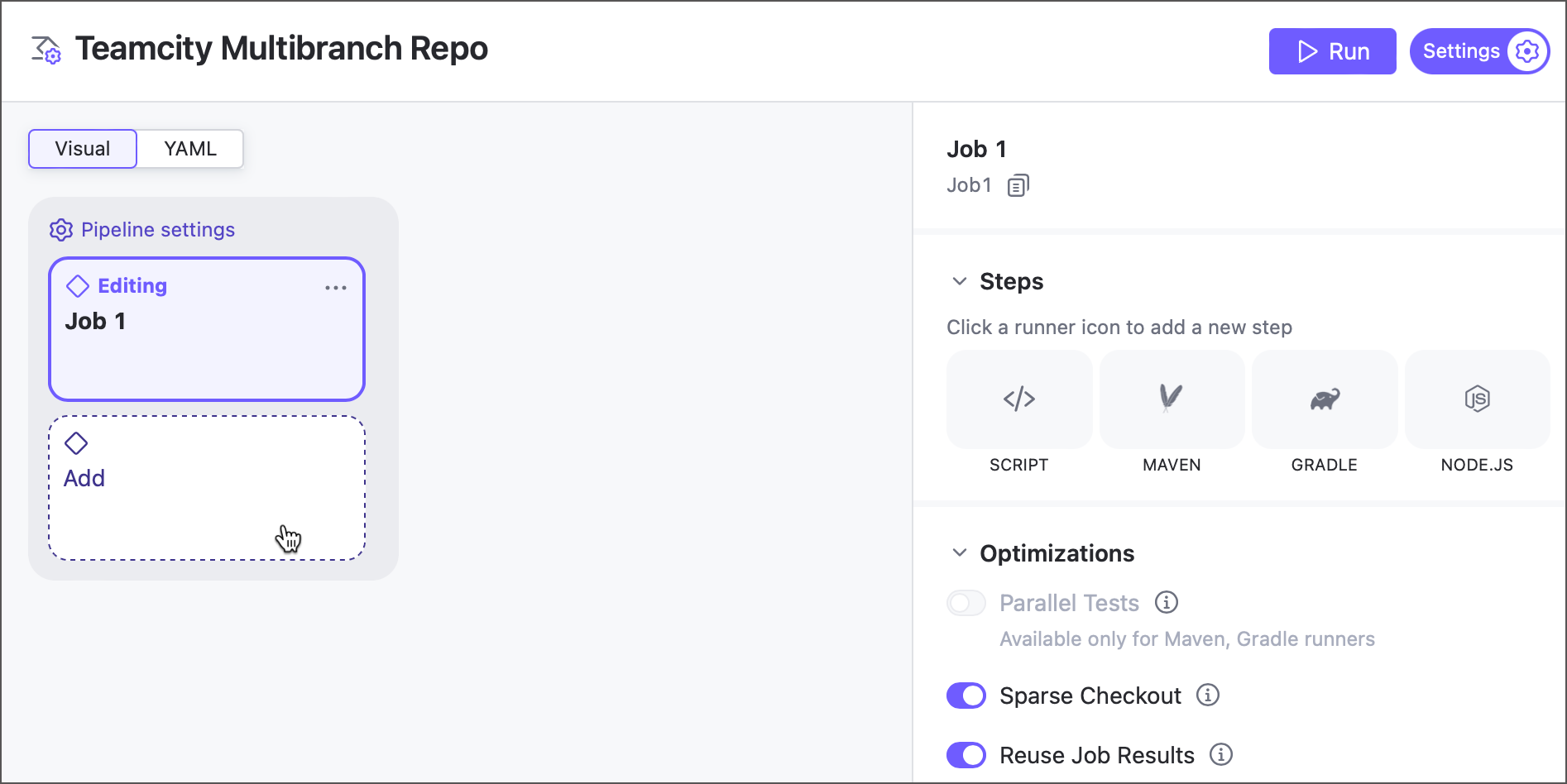Collapse the Optimizations section
The height and width of the screenshot is (784, 1567).
click(960, 552)
